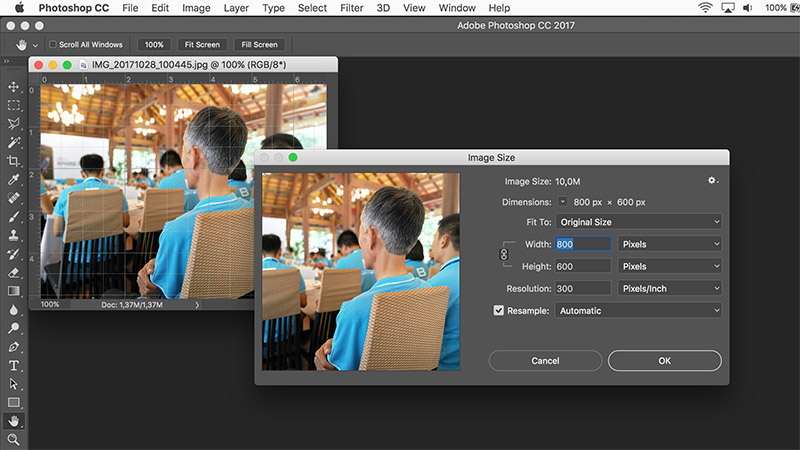Select the Move tool
Screen dimensions: 800x450
tap(14, 87)
